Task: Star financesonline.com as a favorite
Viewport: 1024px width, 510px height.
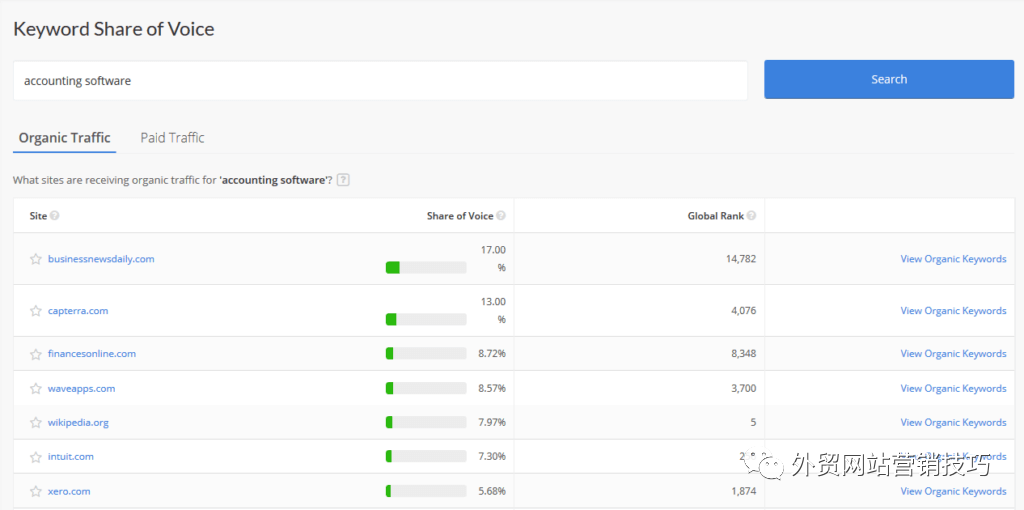Action: pyautogui.click(x=36, y=354)
